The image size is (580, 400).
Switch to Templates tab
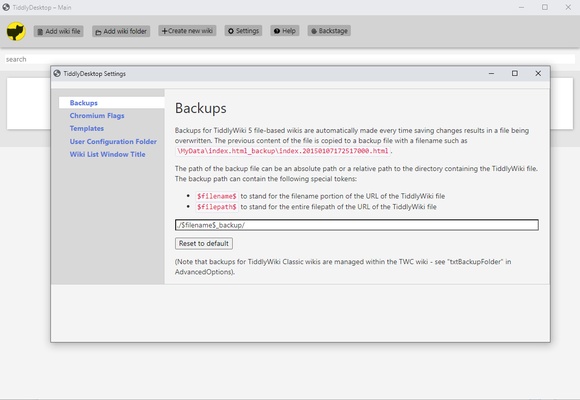coord(87,128)
